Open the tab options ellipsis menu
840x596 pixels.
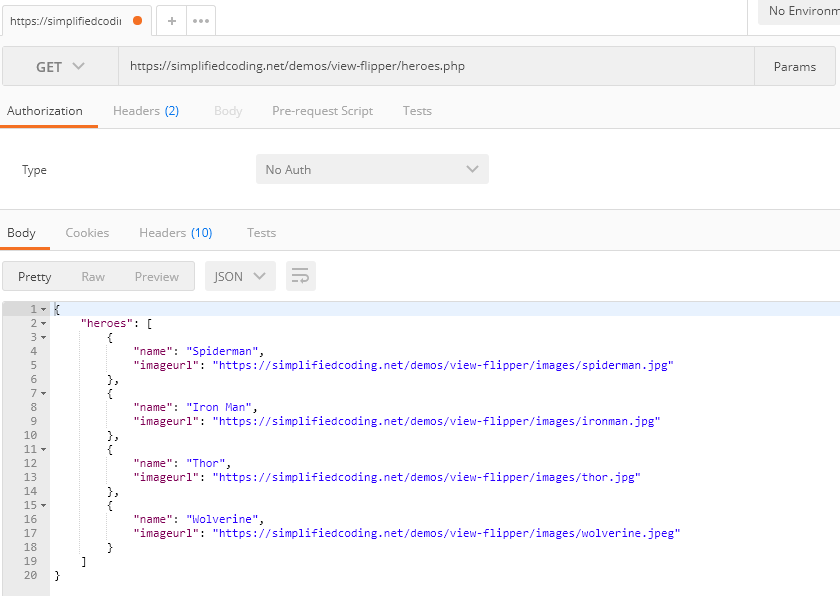coord(201,21)
